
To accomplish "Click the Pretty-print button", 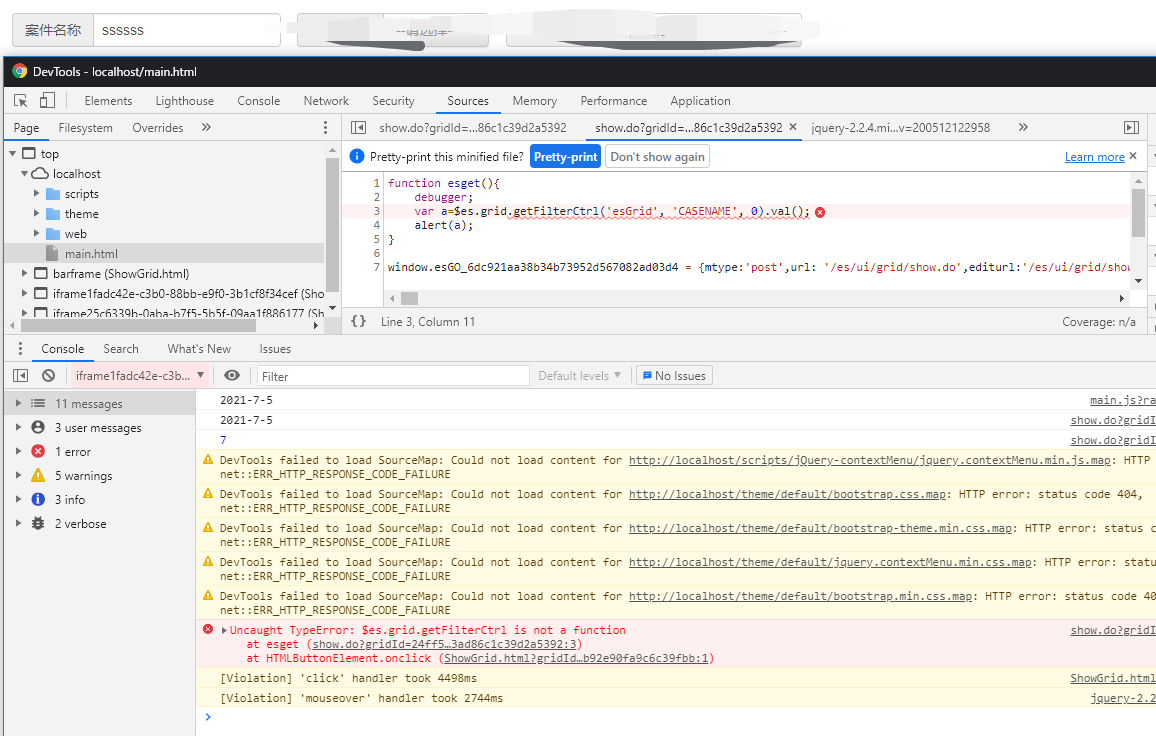I will [x=565, y=156].
